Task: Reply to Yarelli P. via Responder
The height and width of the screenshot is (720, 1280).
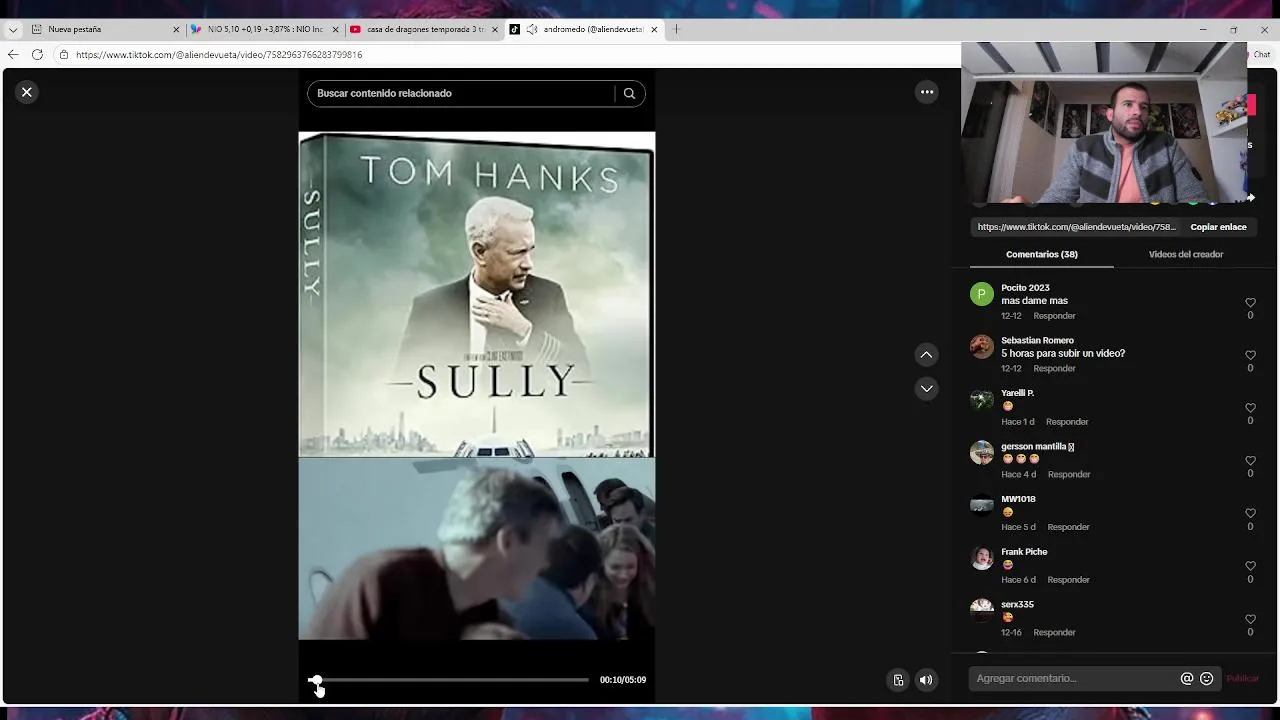Action: [1067, 422]
